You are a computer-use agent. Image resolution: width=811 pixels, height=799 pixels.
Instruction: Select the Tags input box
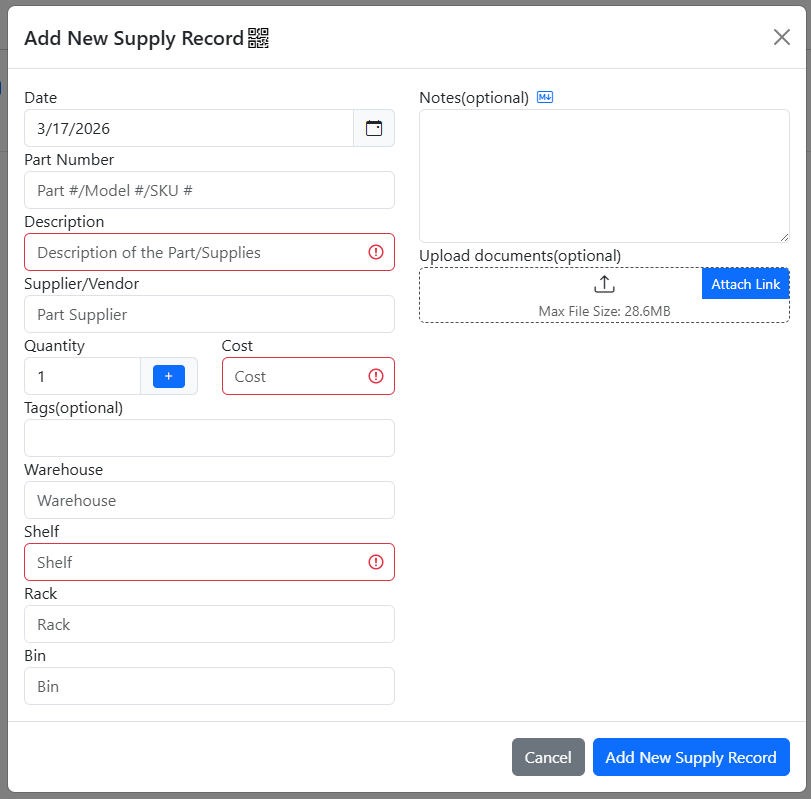[x=209, y=438]
